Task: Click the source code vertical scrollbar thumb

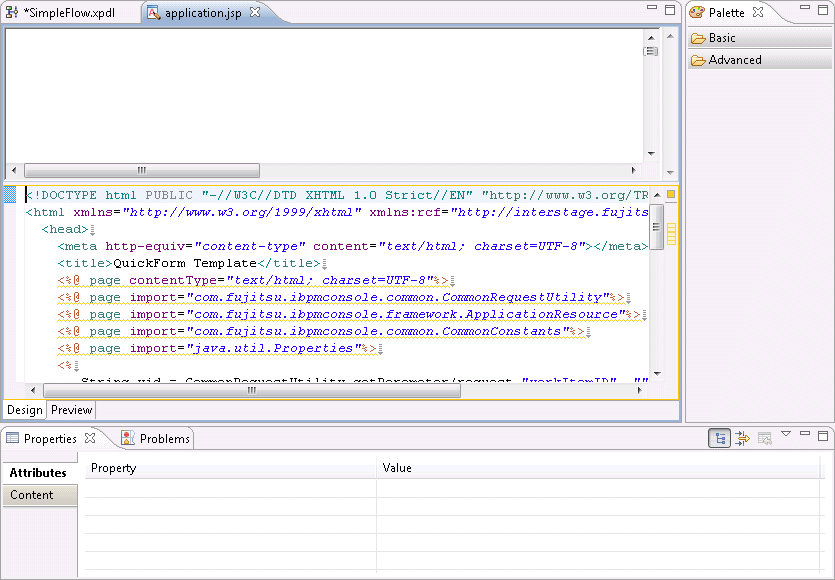Action: [x=657, y=226]
